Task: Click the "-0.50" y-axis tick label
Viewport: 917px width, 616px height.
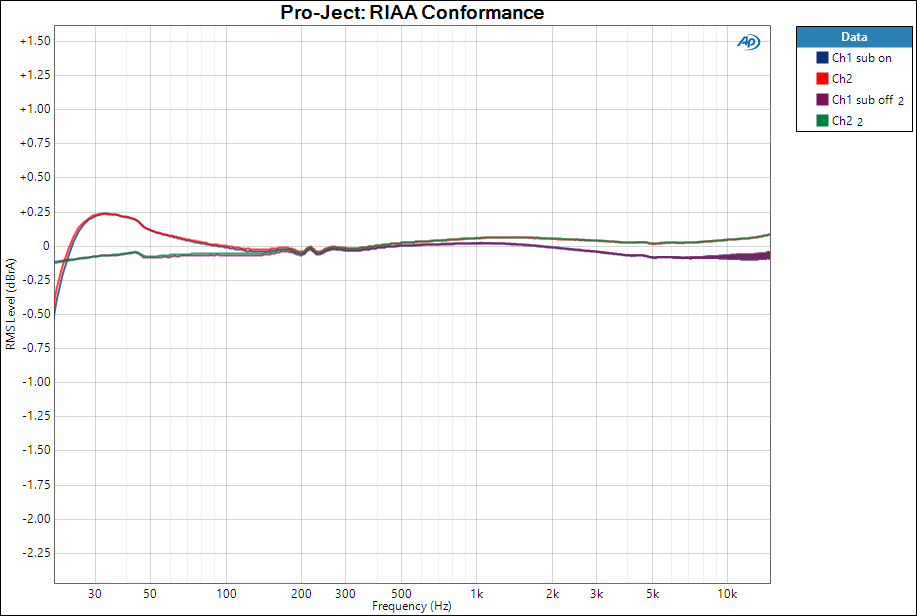Action: click(x=36, y=314)
